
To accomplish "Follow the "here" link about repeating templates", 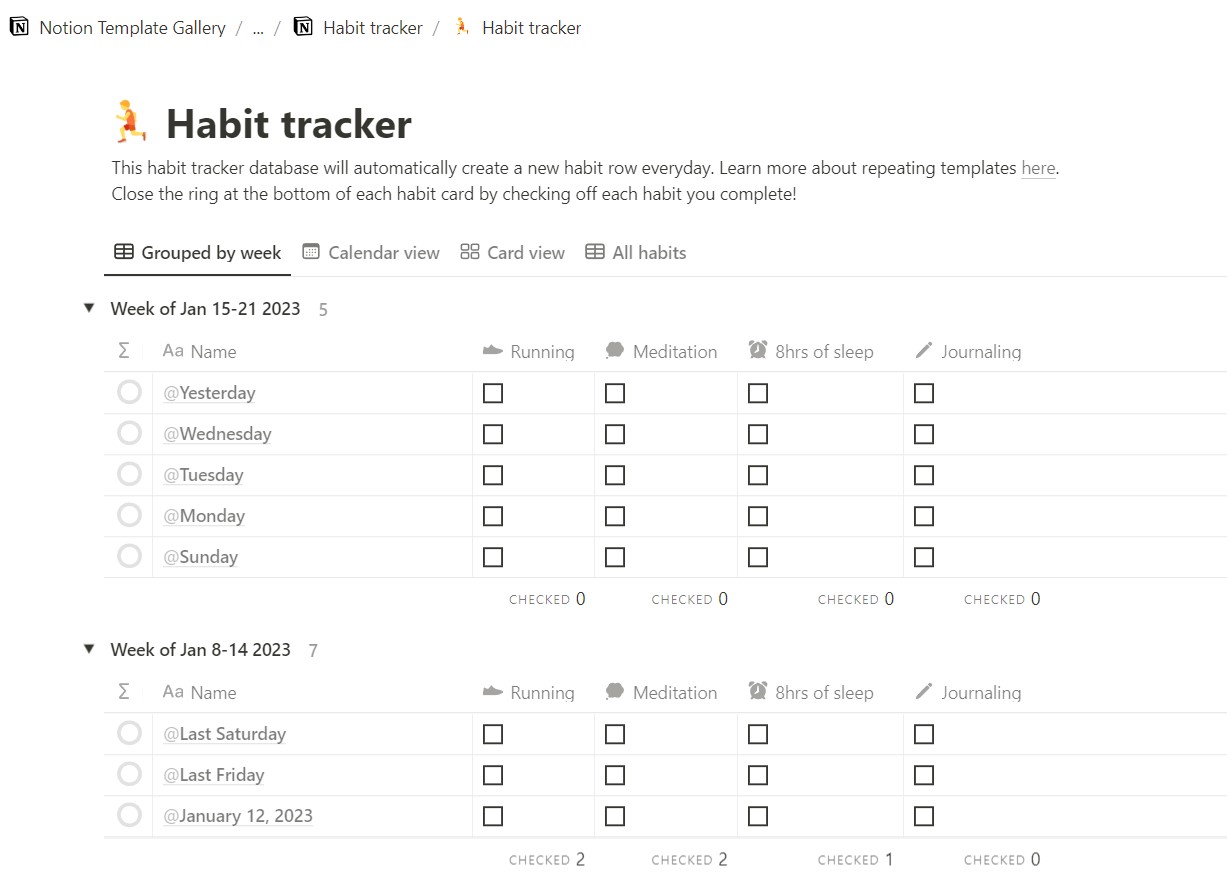I will [x=1038, y=168].
